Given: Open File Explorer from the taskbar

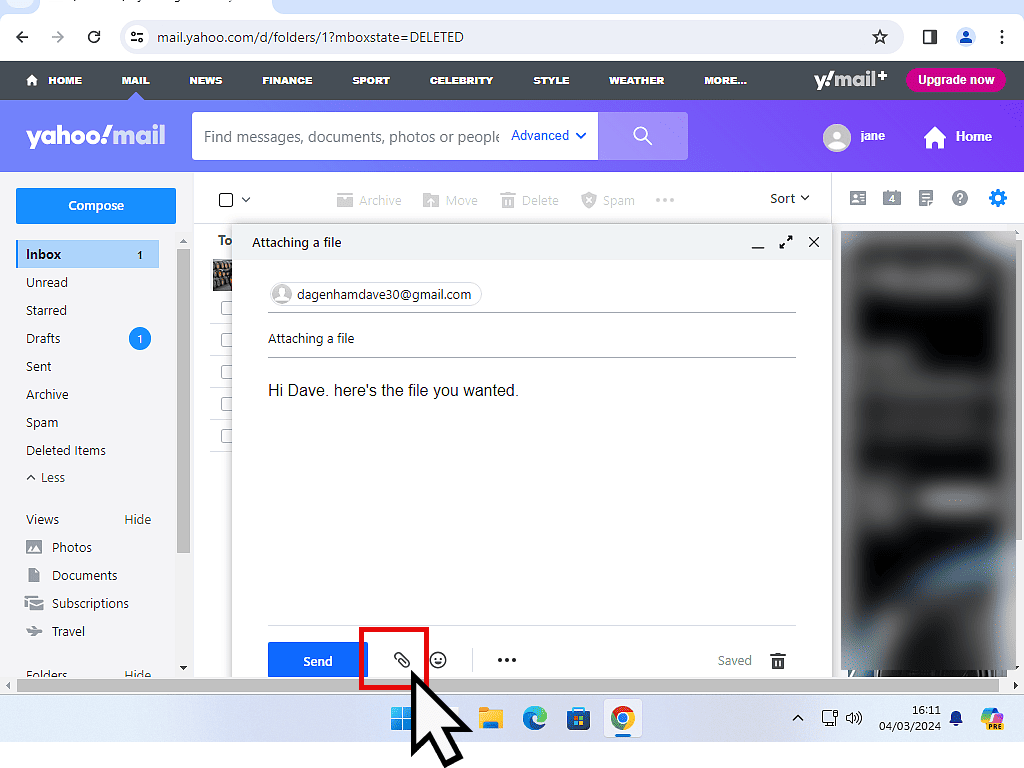Looking at the screenshot, I should click(x=490, y=718).
